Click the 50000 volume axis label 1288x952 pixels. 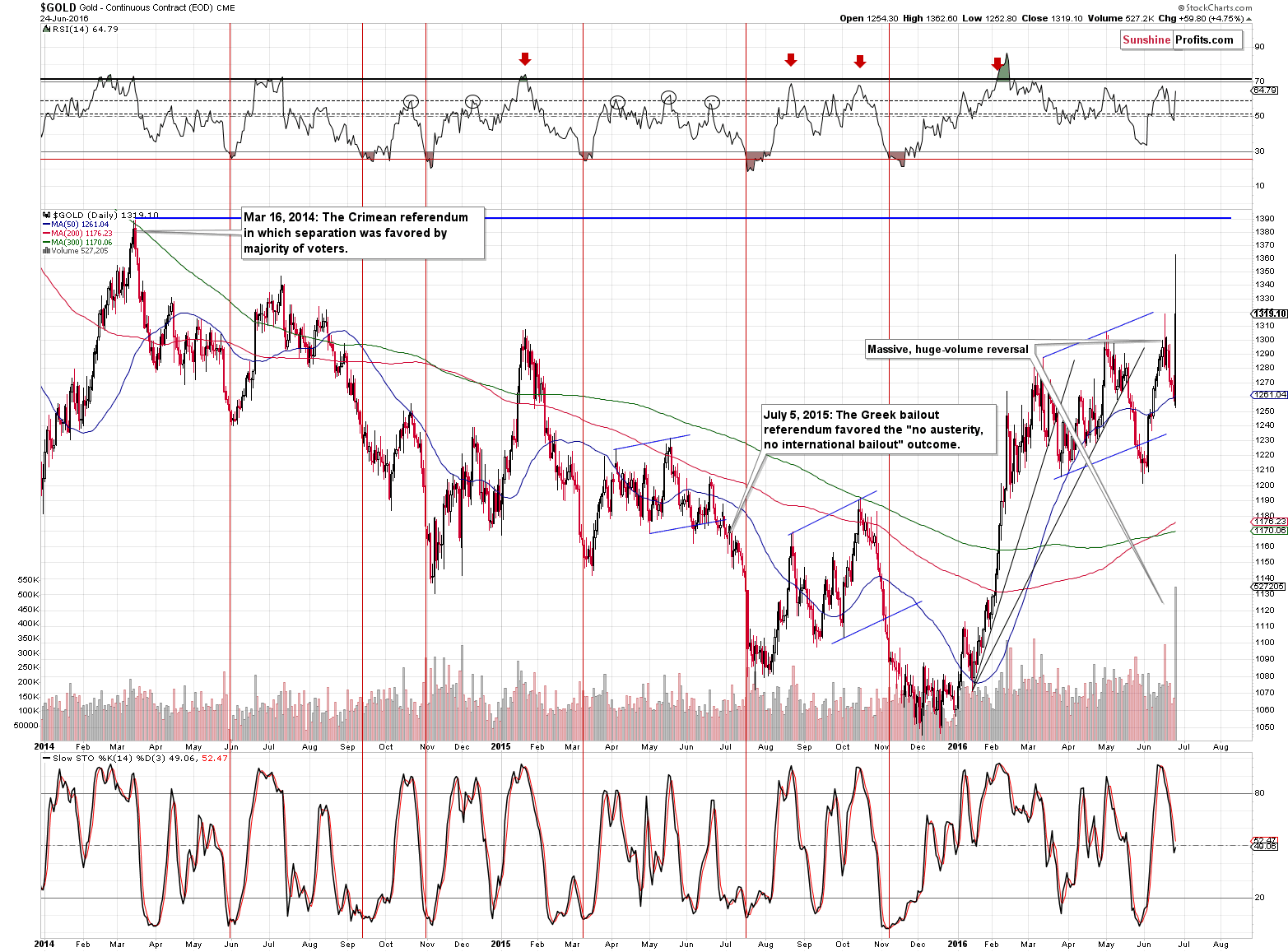(26, 726)
